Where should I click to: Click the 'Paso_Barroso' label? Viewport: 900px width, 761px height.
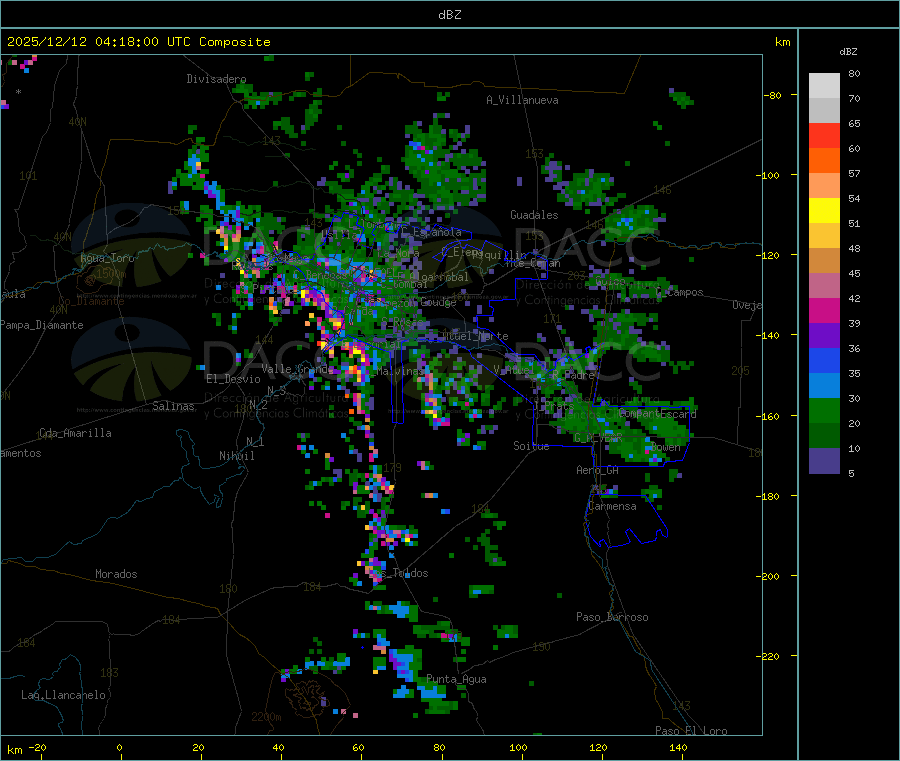[612, 617]
